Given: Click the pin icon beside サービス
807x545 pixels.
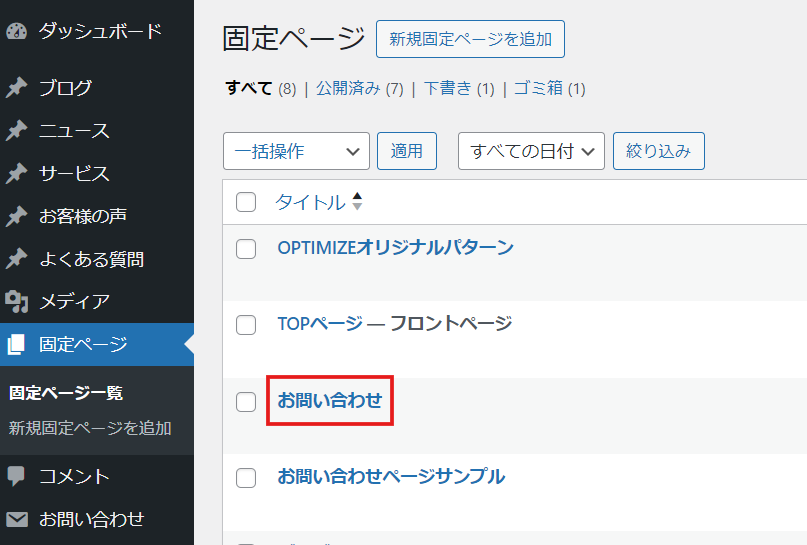Looking at the screenshot, I should [x=16, y=173].
